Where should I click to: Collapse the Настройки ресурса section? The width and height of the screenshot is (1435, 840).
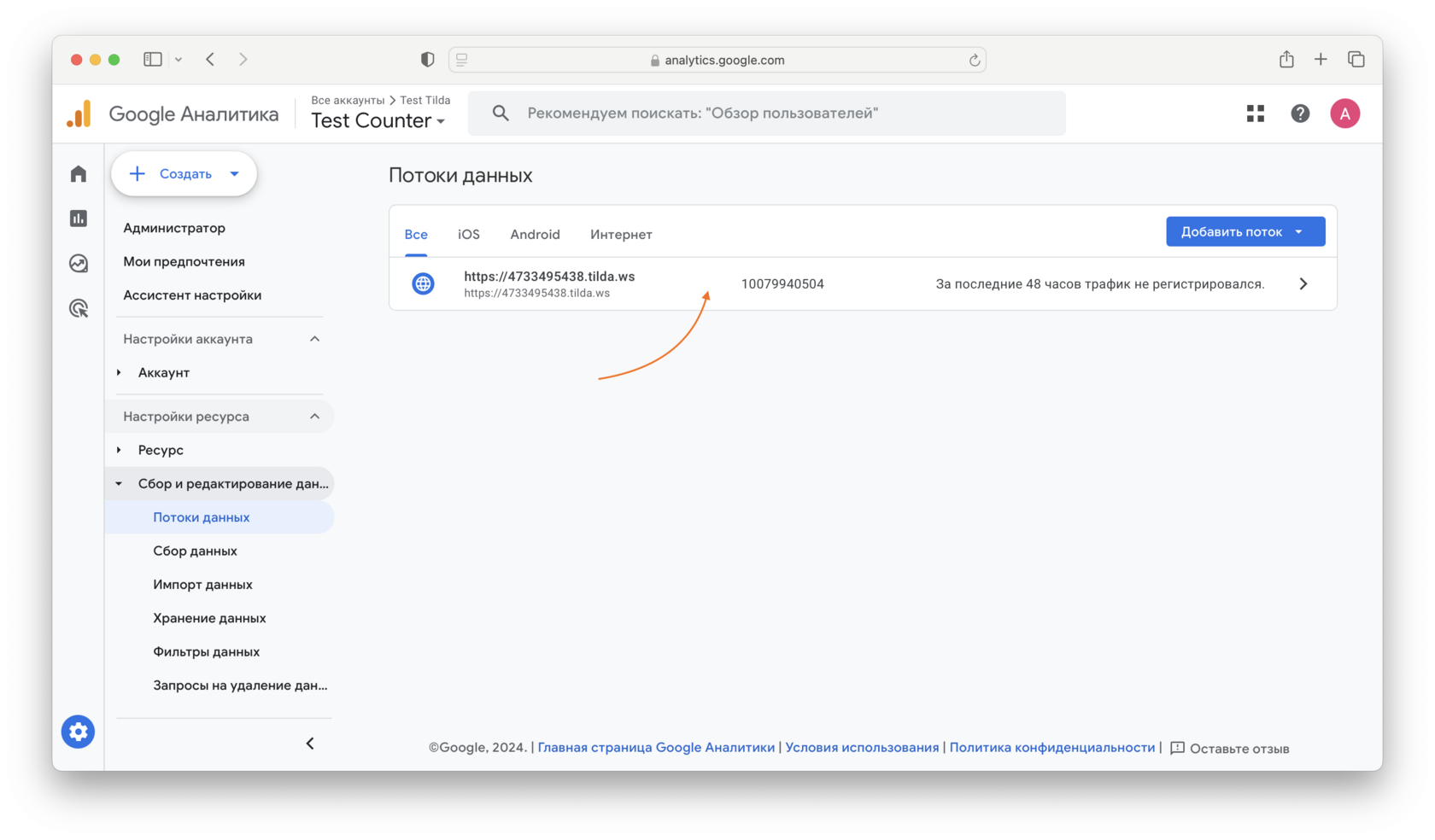[314, 417]
